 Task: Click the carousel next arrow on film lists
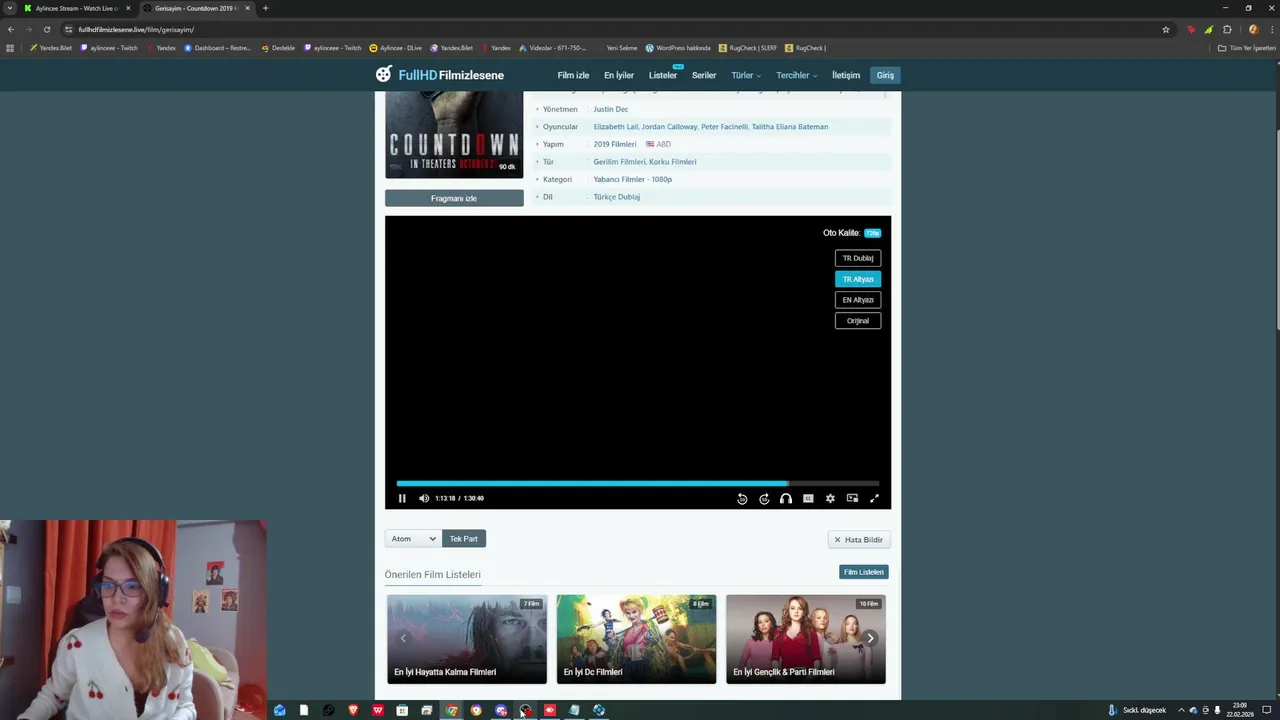pyautogui.click(x=870, y=638)
